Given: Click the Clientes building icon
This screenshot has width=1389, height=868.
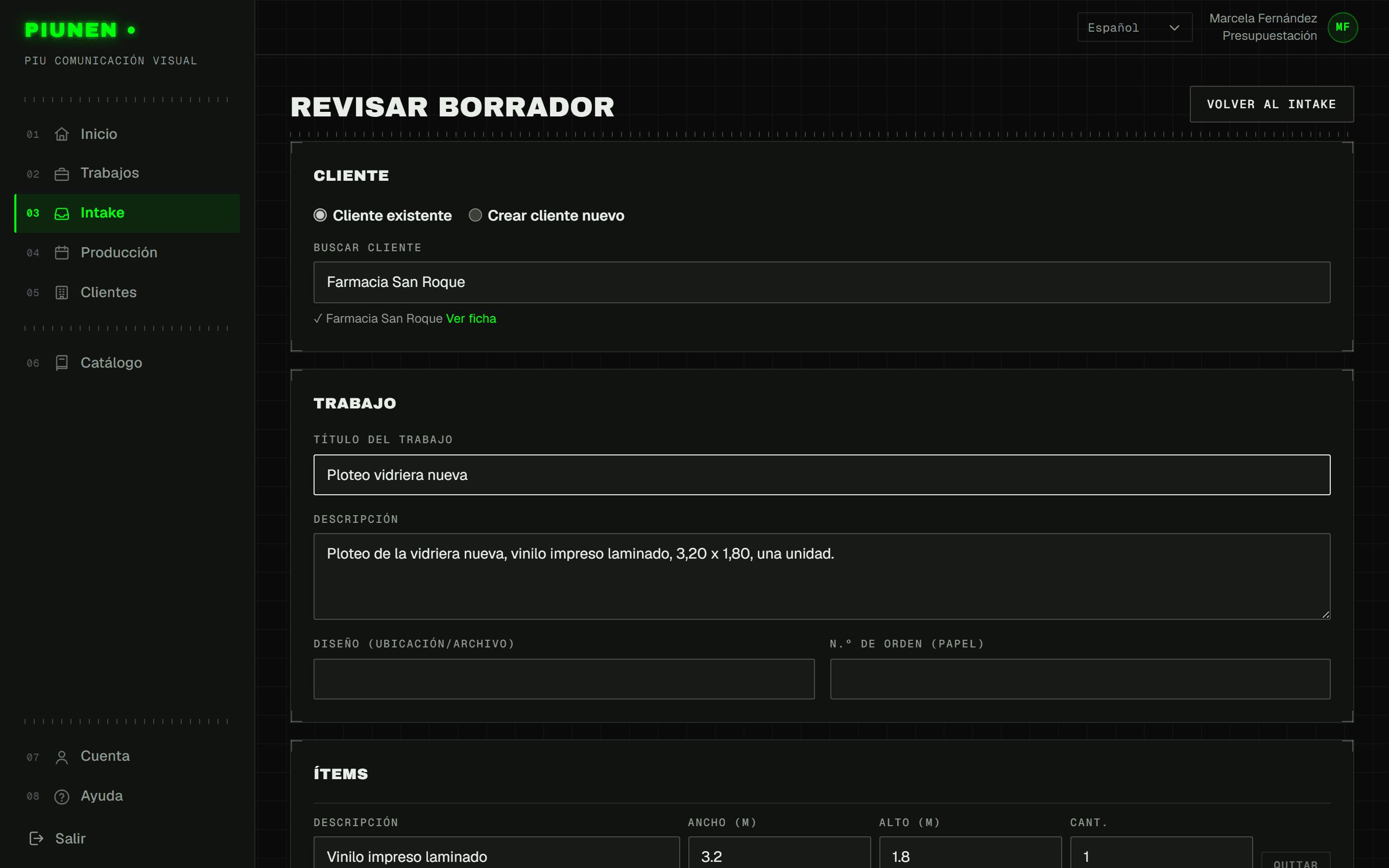Looking at the screenshot, I should [x=61, y=293].
